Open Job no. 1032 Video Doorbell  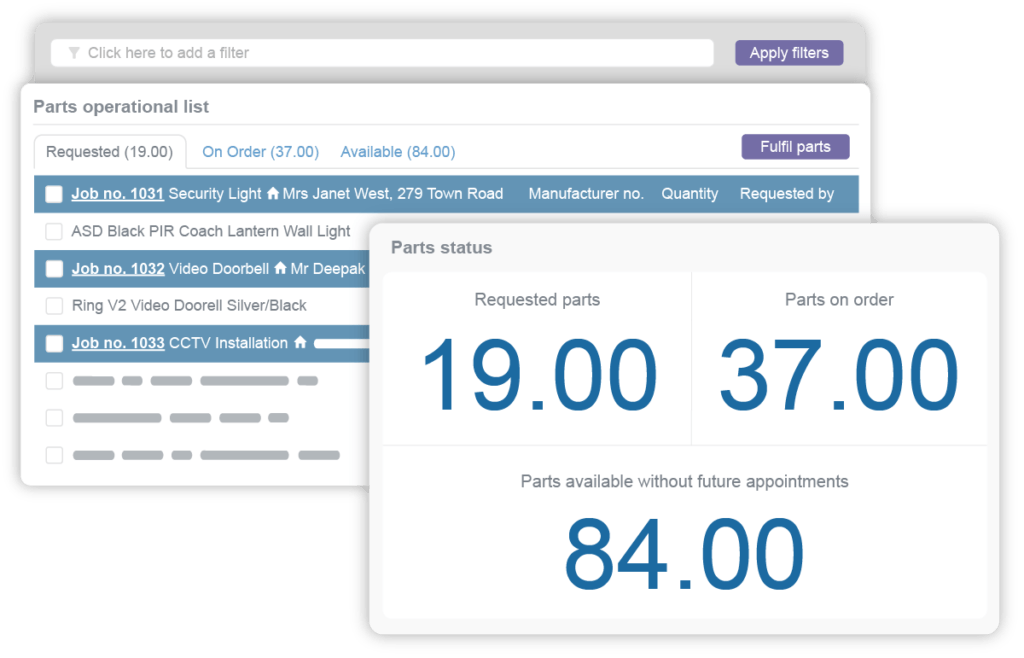118,268
